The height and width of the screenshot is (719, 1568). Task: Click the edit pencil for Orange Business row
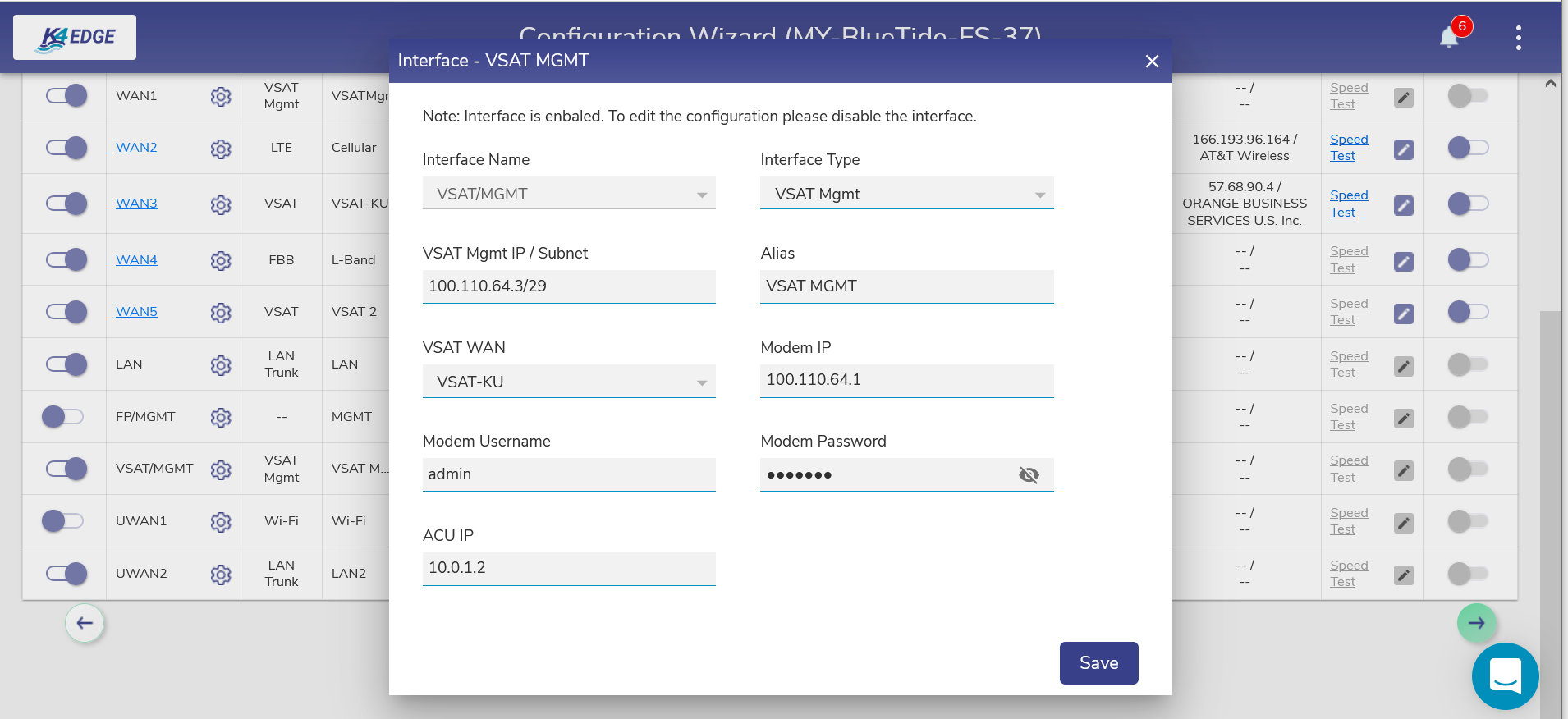coord(1404,205)
